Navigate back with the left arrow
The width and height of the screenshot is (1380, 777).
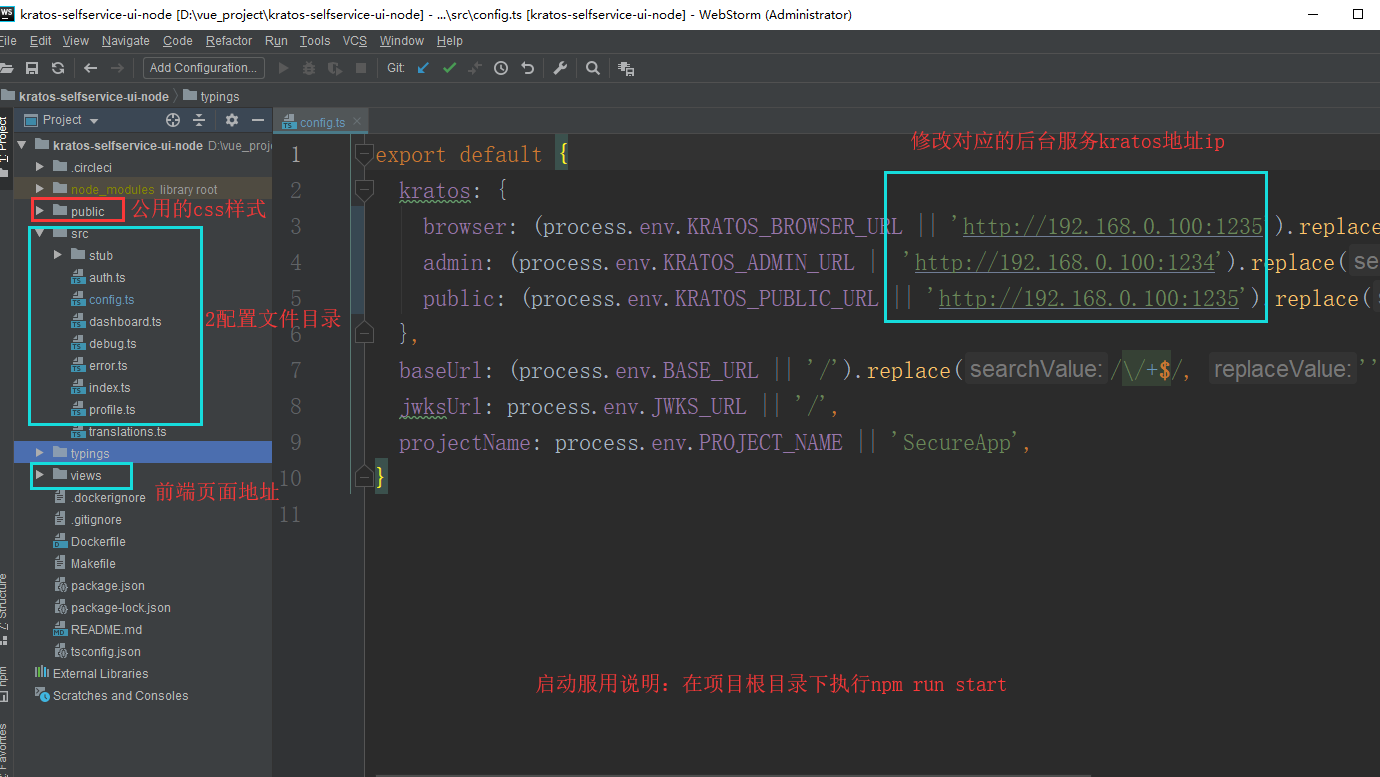90,68
